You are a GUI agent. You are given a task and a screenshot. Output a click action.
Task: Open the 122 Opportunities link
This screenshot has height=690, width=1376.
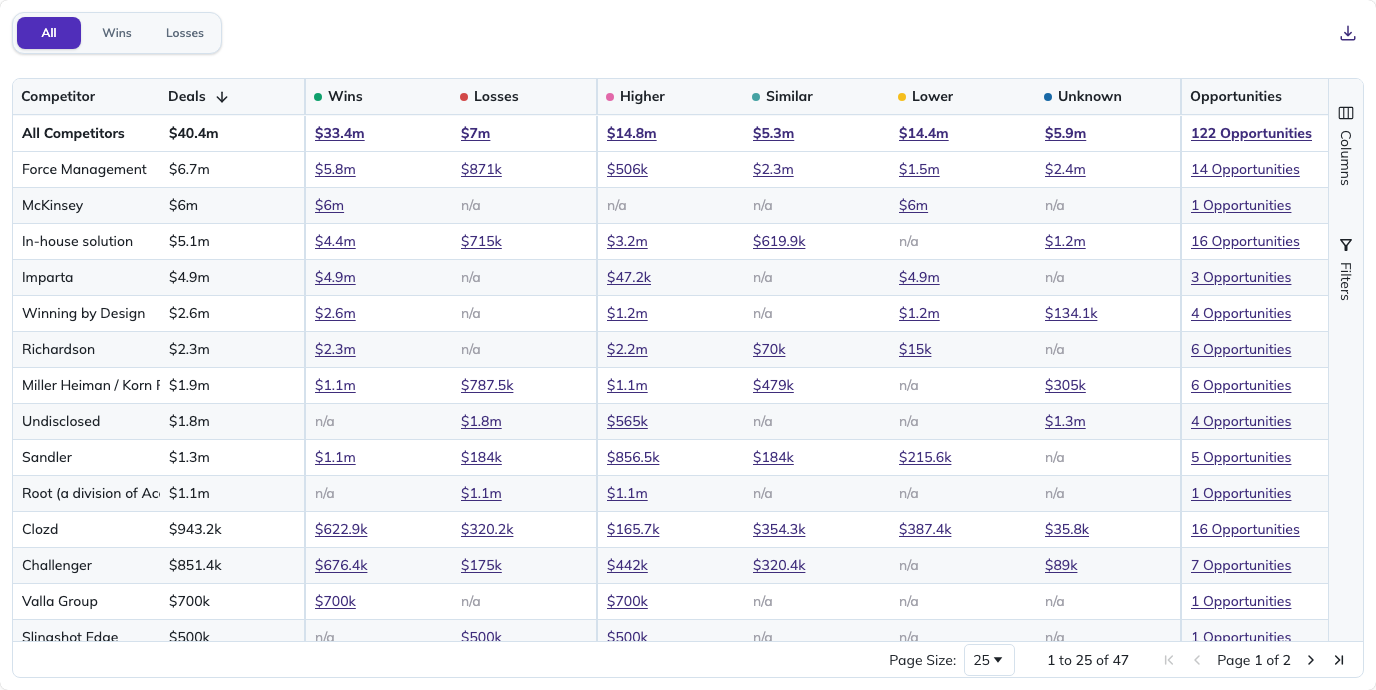[x=1251, y=133]
